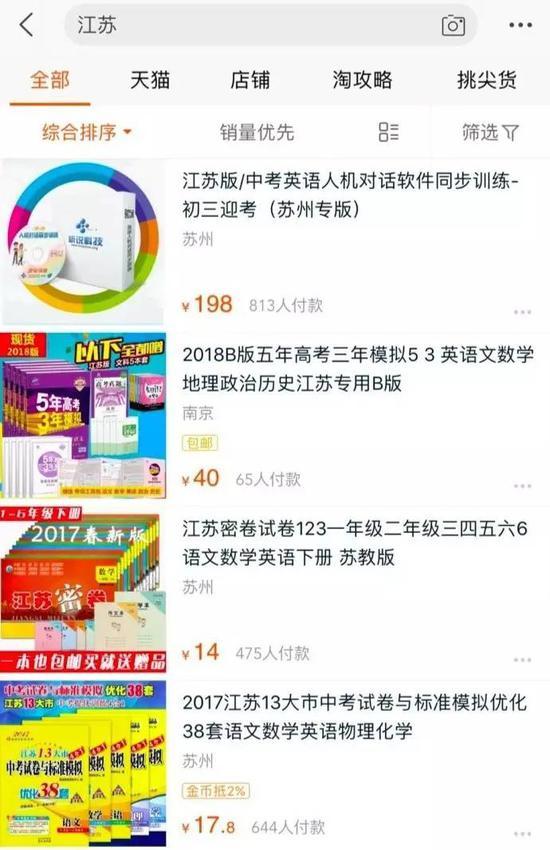The width and height of the screenshot is (550, 850).
Task: Click the search field containing 江苏
Action: [x=271, y=25]
